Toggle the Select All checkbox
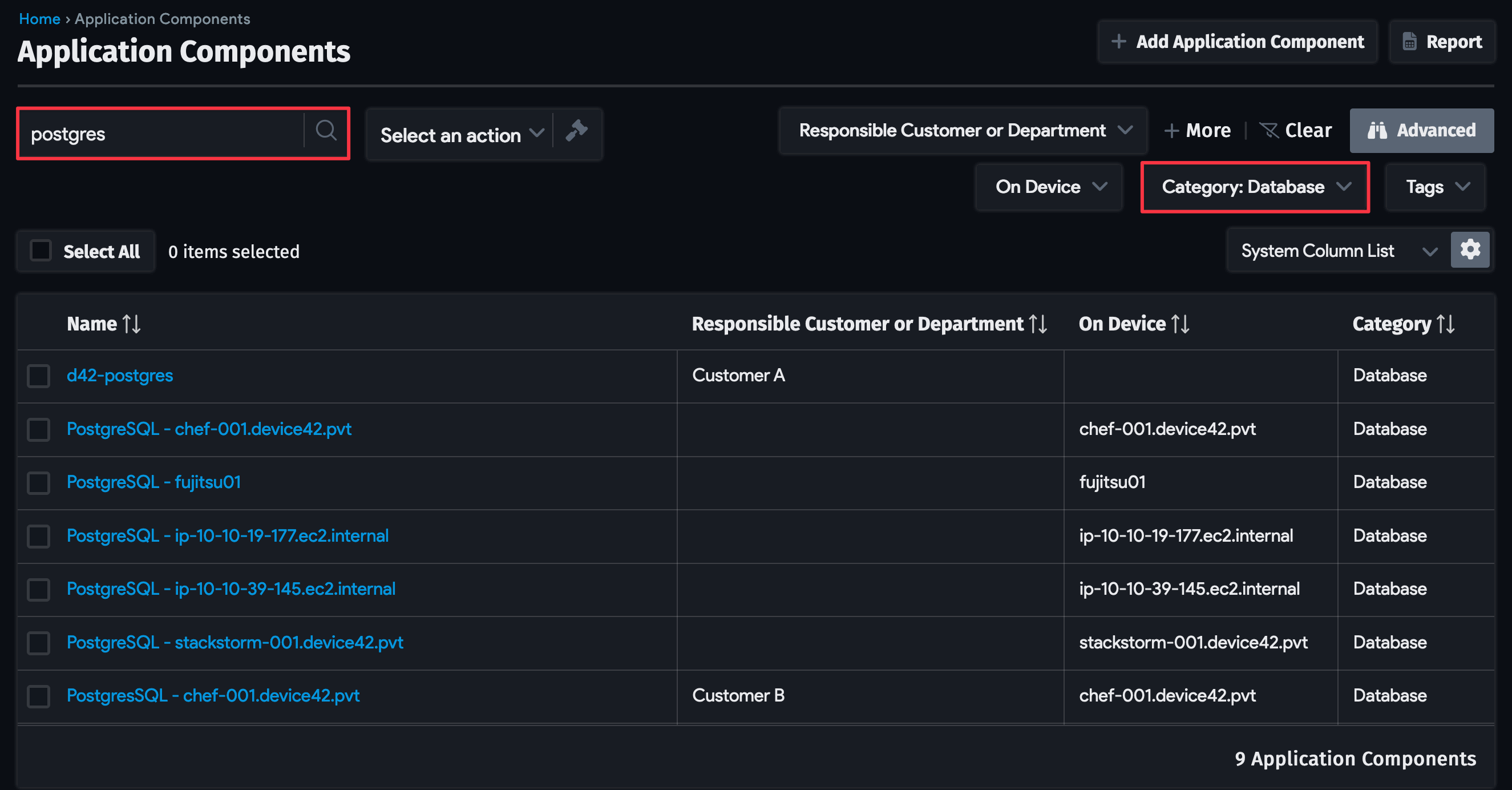This screenshot has width=1512, height=790. (40, 250)
